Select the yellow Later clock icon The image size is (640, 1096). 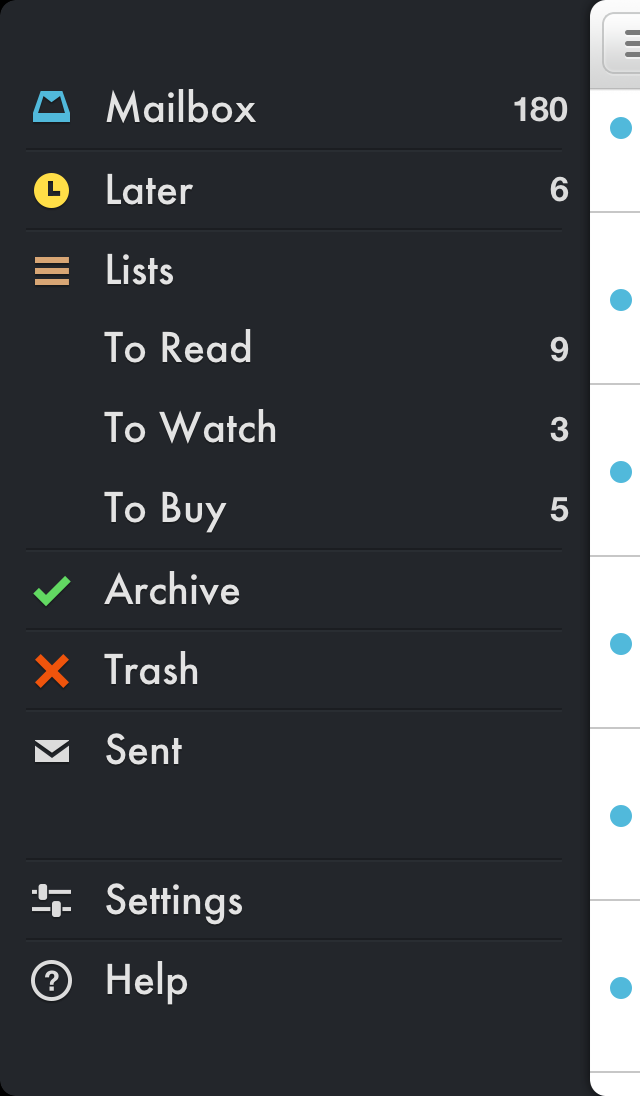[x=50, y=189]
